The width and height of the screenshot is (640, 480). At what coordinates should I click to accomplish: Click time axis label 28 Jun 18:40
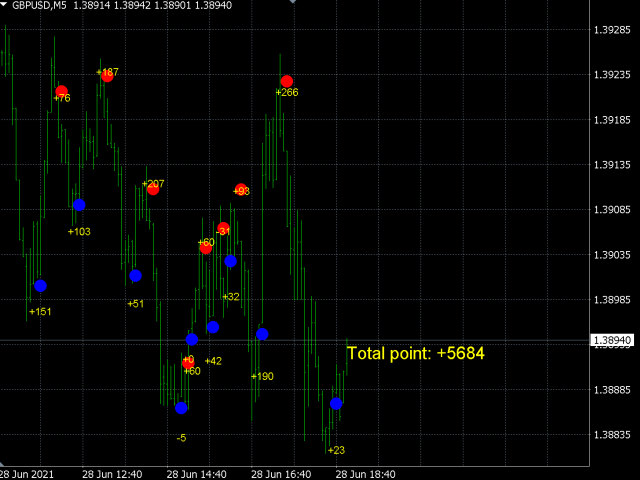click(365, 474)
